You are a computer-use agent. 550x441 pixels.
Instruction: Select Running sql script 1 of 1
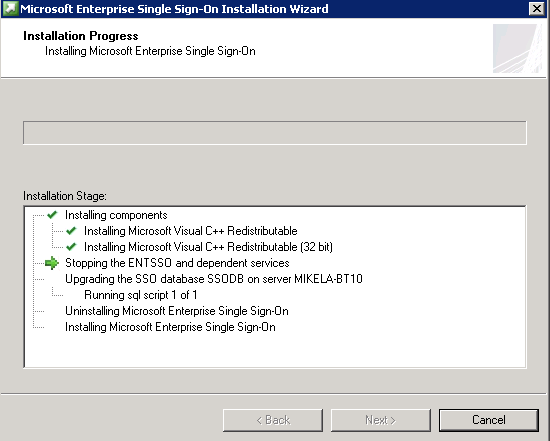click(x=141, y=295)
